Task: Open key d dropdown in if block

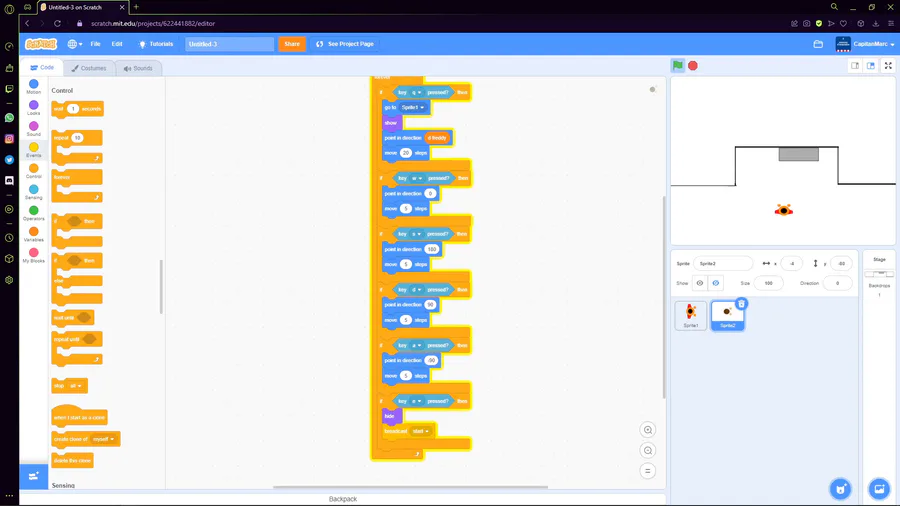Action: (417, 290)
